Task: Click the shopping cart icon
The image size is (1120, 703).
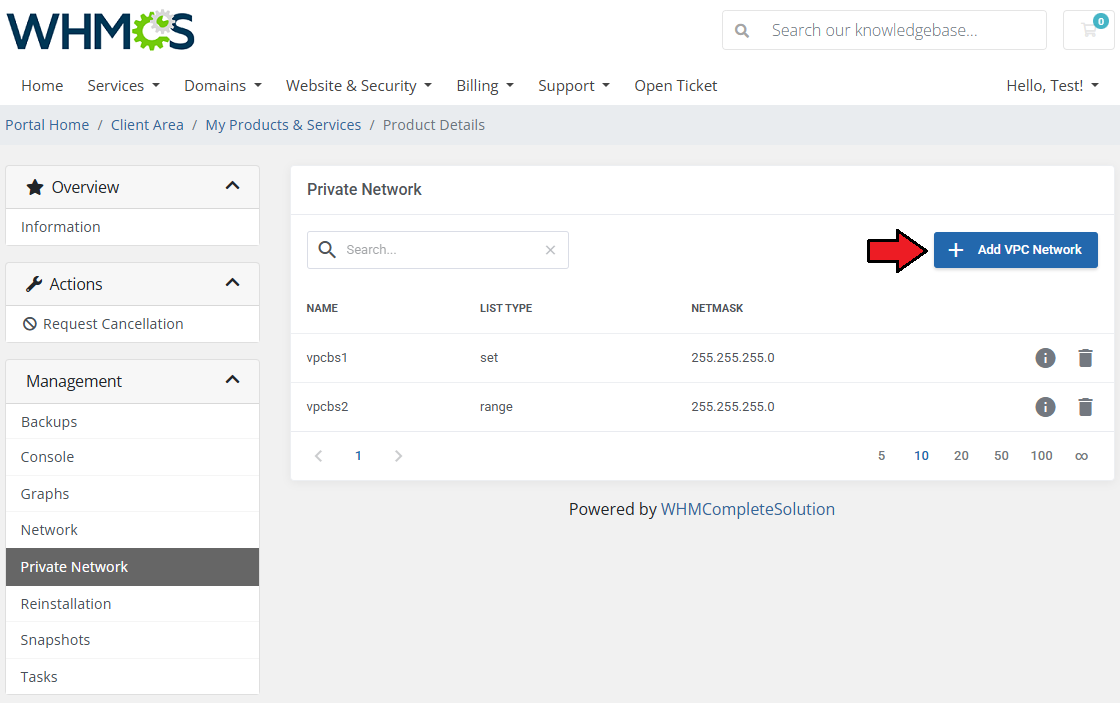Action: point(1088,30)
